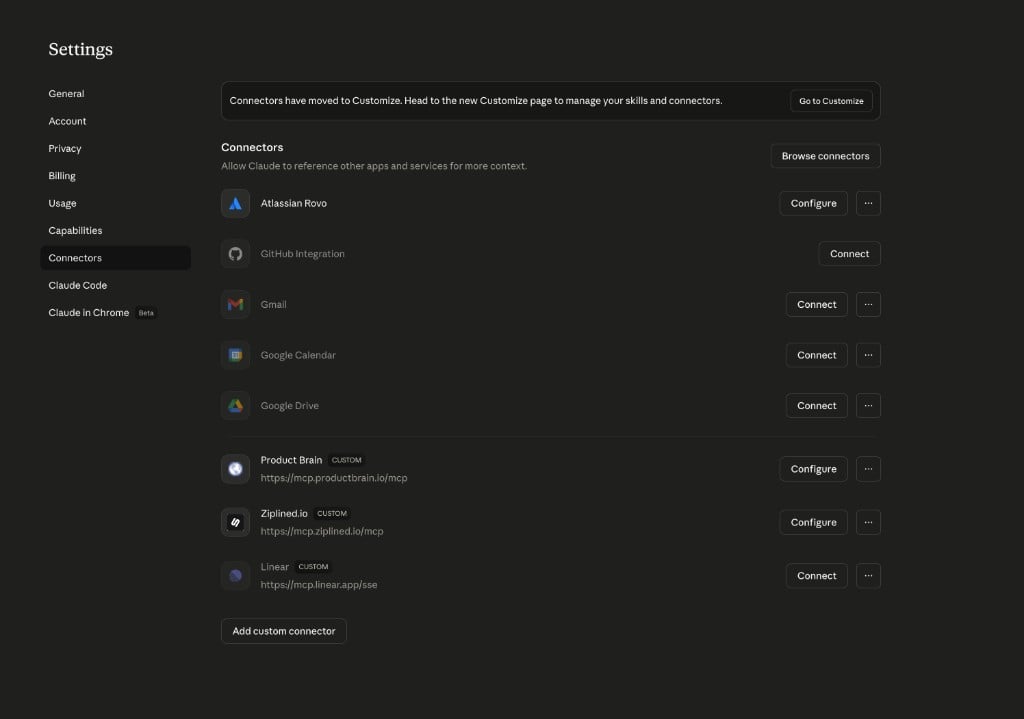Click the GitHub Integration octocat icon
The width and height of the screenshot is (1024, 719).
coord(235,253)
